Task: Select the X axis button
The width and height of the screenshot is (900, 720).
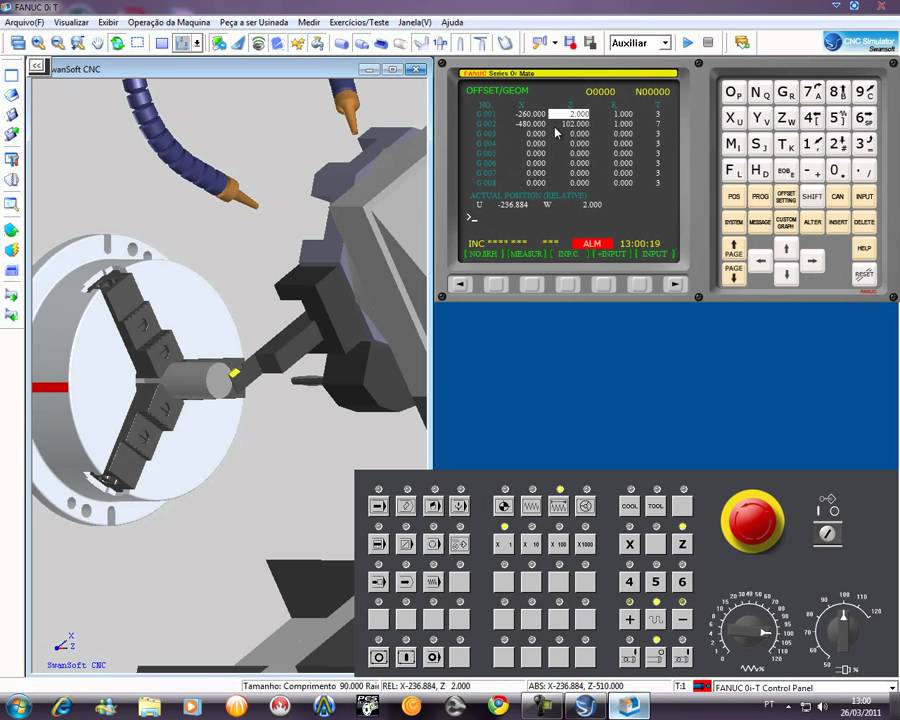Action: tap(629, 544)
